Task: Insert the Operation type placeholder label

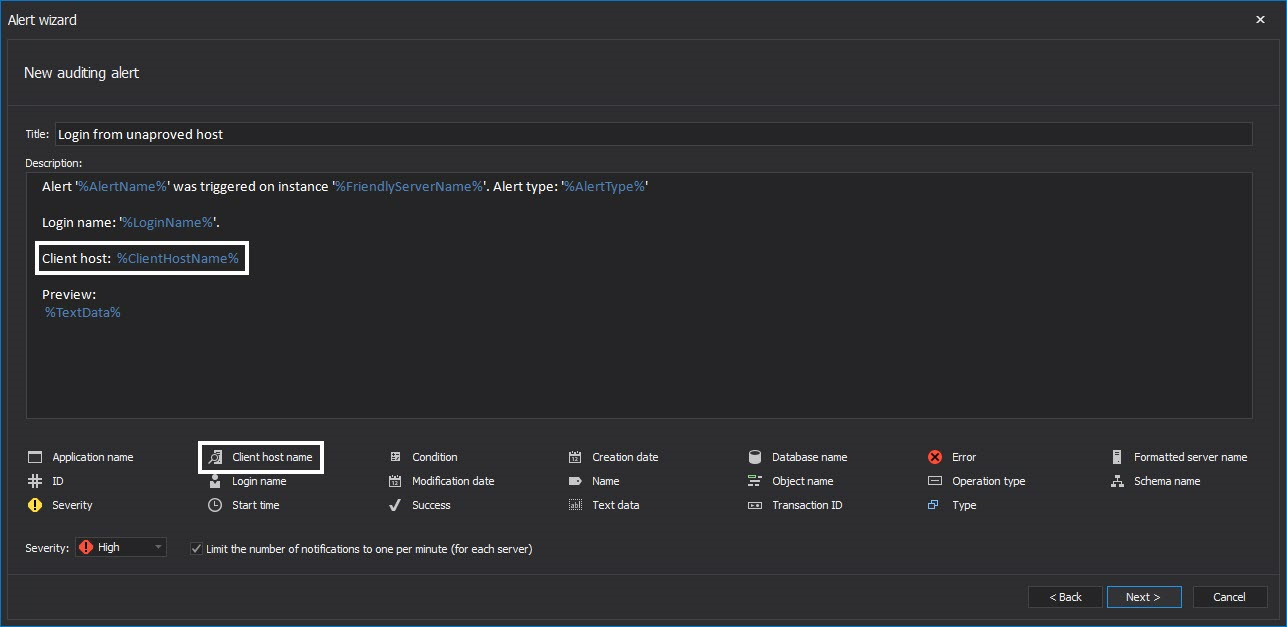Action: click(x=989, y=481)
